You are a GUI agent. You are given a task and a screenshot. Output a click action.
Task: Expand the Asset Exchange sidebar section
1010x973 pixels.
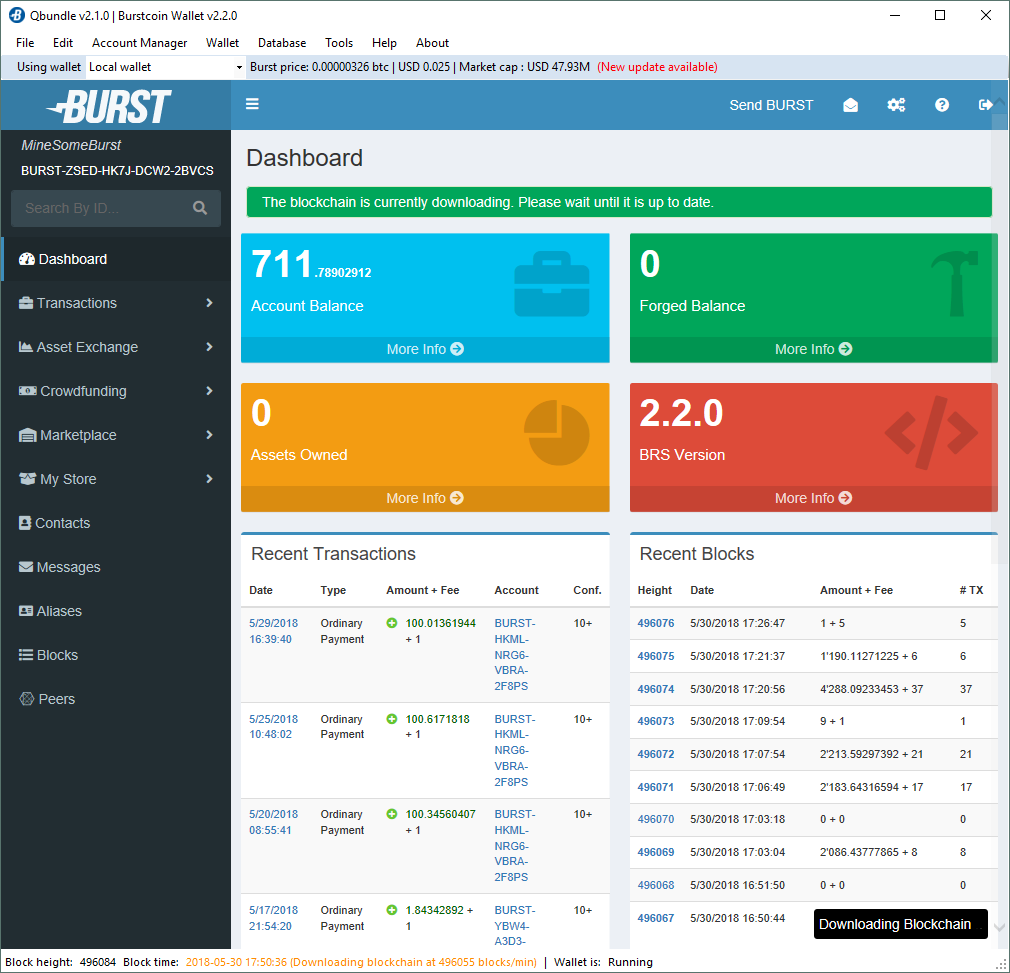[116, 347]
